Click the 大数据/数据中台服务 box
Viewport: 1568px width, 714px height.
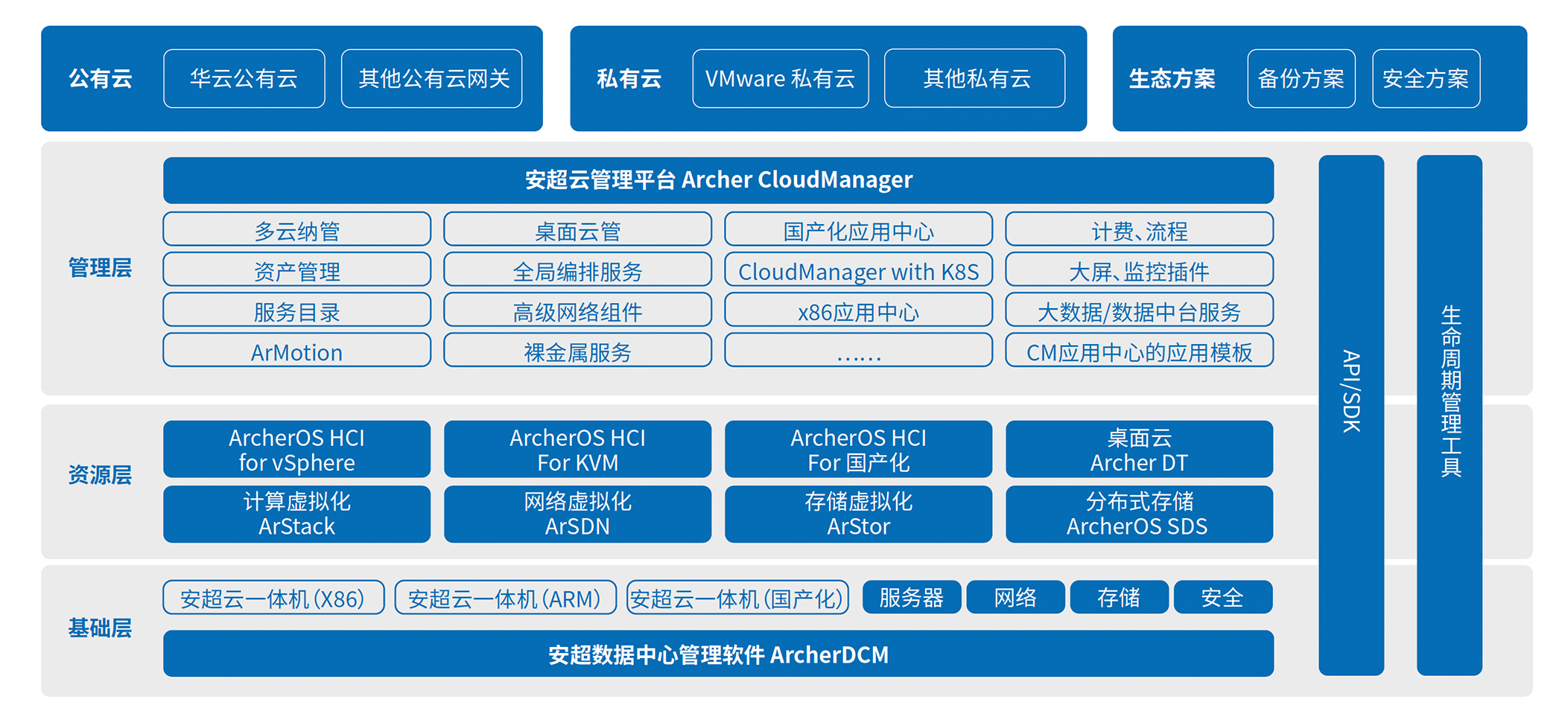click(x=1139, y=310)
